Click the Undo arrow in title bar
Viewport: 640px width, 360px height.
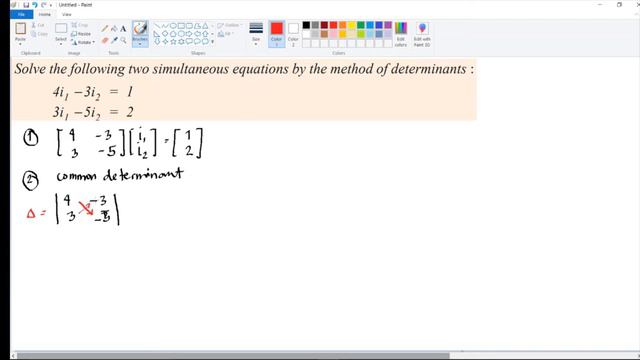tap(35, 5)
